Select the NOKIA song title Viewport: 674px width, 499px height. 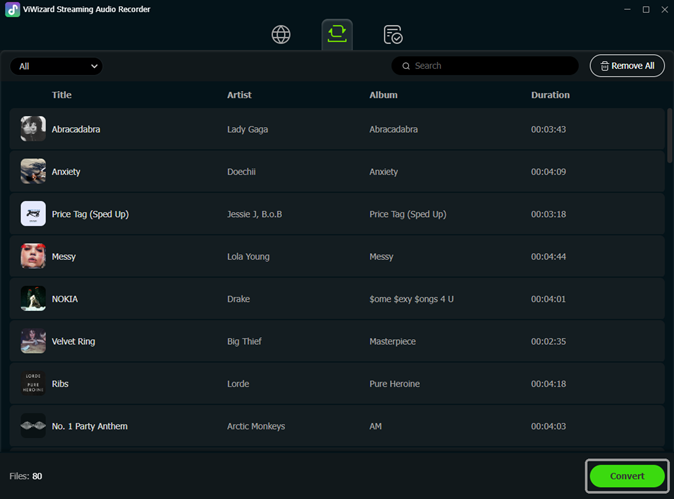coord(65,299)
